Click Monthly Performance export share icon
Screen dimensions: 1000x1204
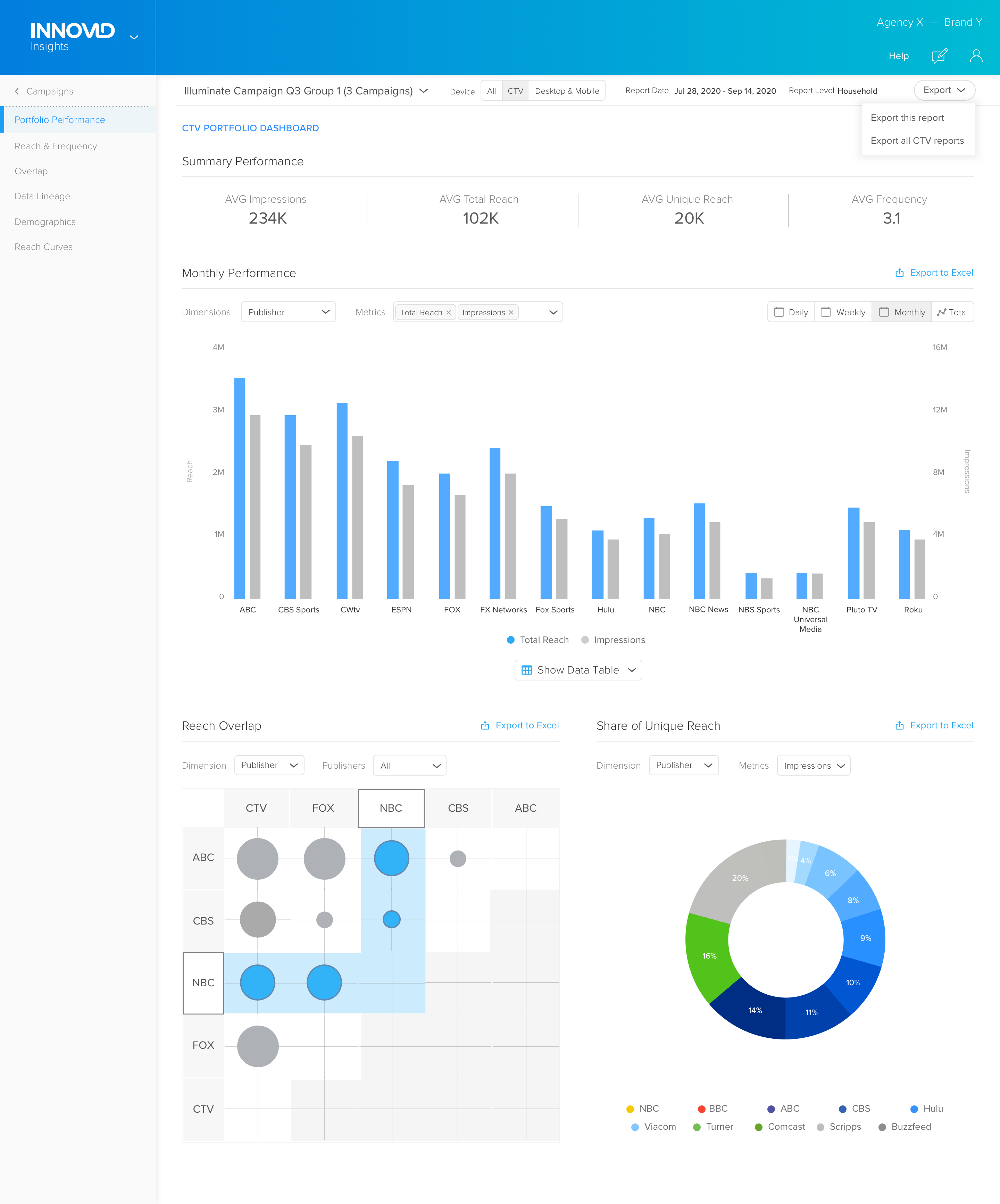click(900, 273)
